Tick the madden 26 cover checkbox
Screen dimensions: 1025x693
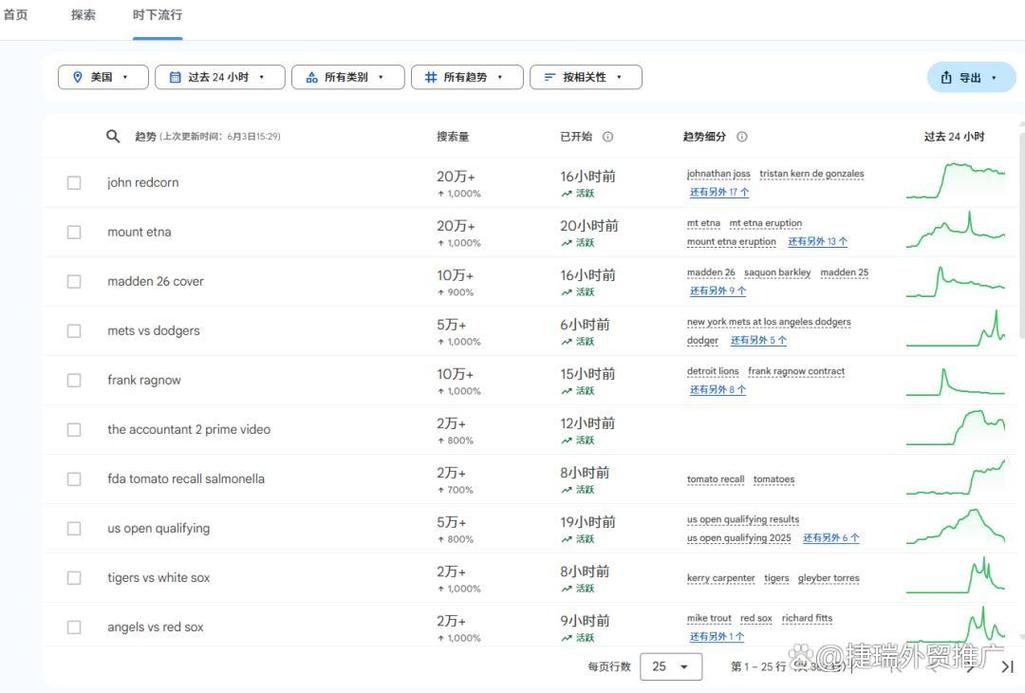click(x=74, y=281)
